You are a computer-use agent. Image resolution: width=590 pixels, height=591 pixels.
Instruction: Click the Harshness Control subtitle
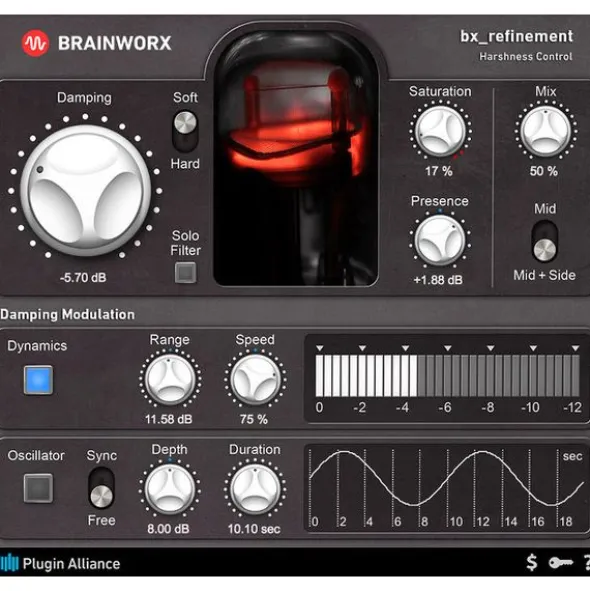[x=526, y=57]
